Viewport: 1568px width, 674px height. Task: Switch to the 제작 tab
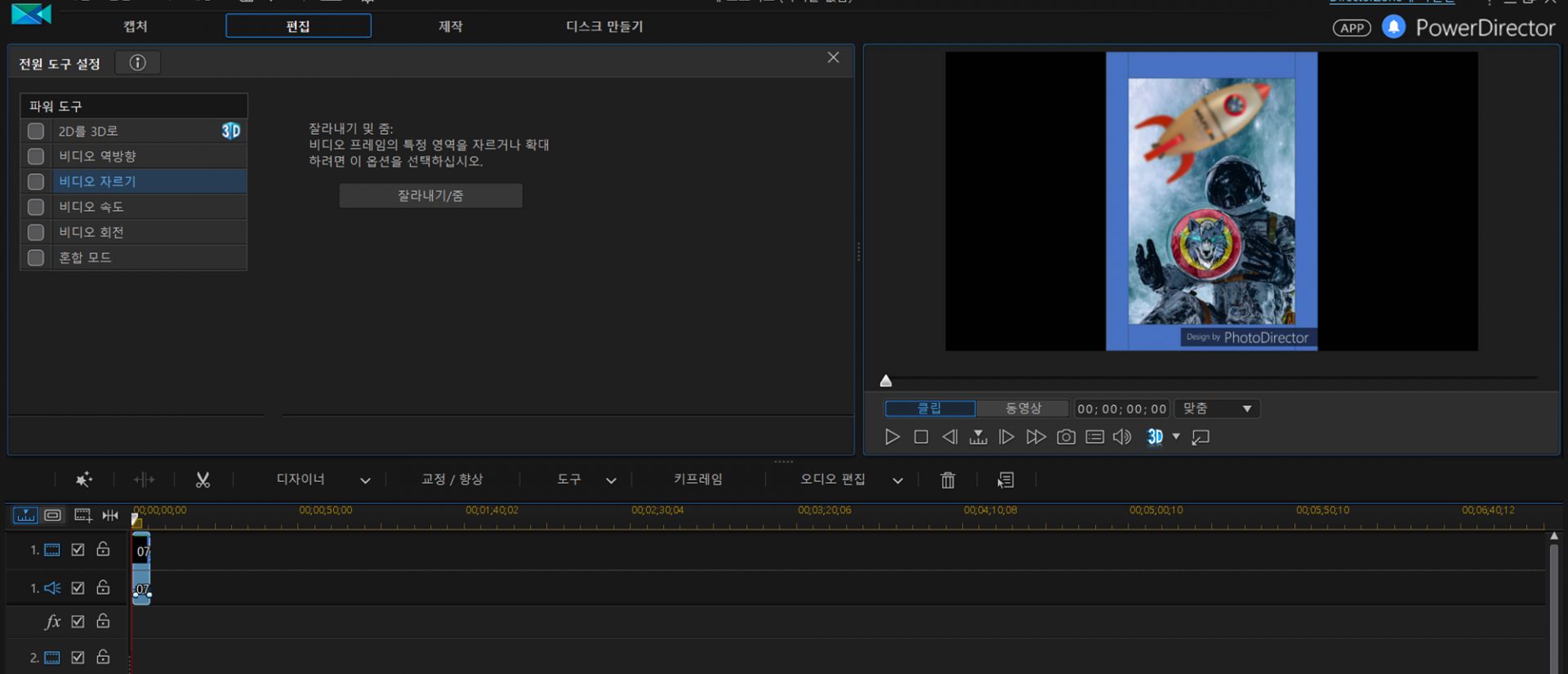(x=450, y=26)
